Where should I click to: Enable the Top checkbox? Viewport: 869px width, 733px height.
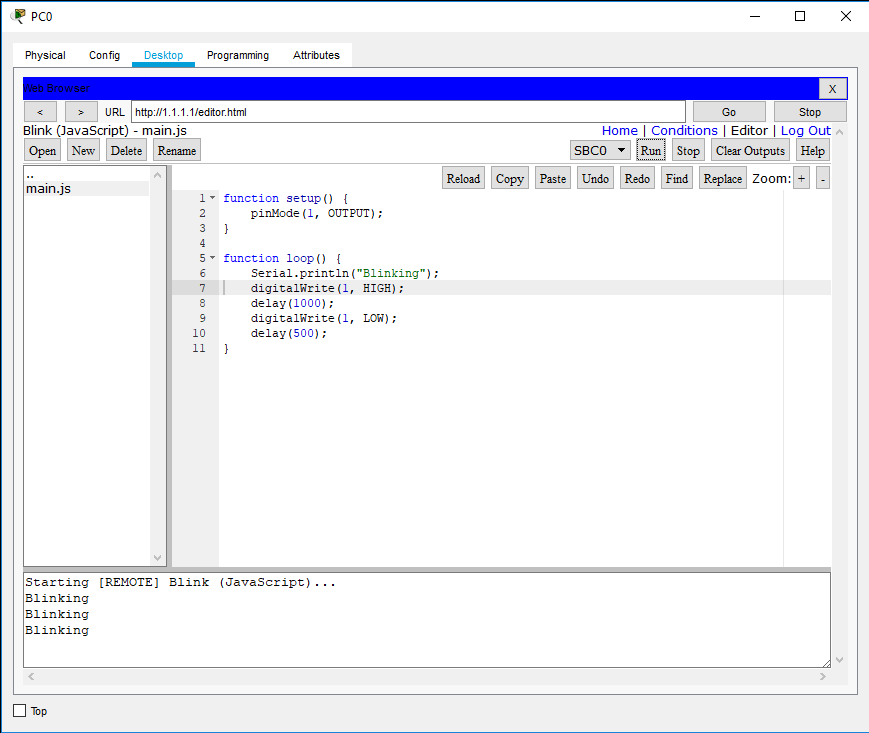[17, 710]
